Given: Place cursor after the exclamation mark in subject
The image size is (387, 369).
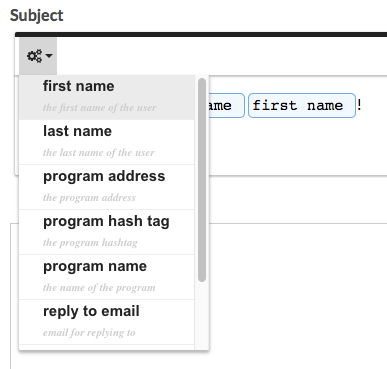Looking at the screenshot, I should coord(362,106).
